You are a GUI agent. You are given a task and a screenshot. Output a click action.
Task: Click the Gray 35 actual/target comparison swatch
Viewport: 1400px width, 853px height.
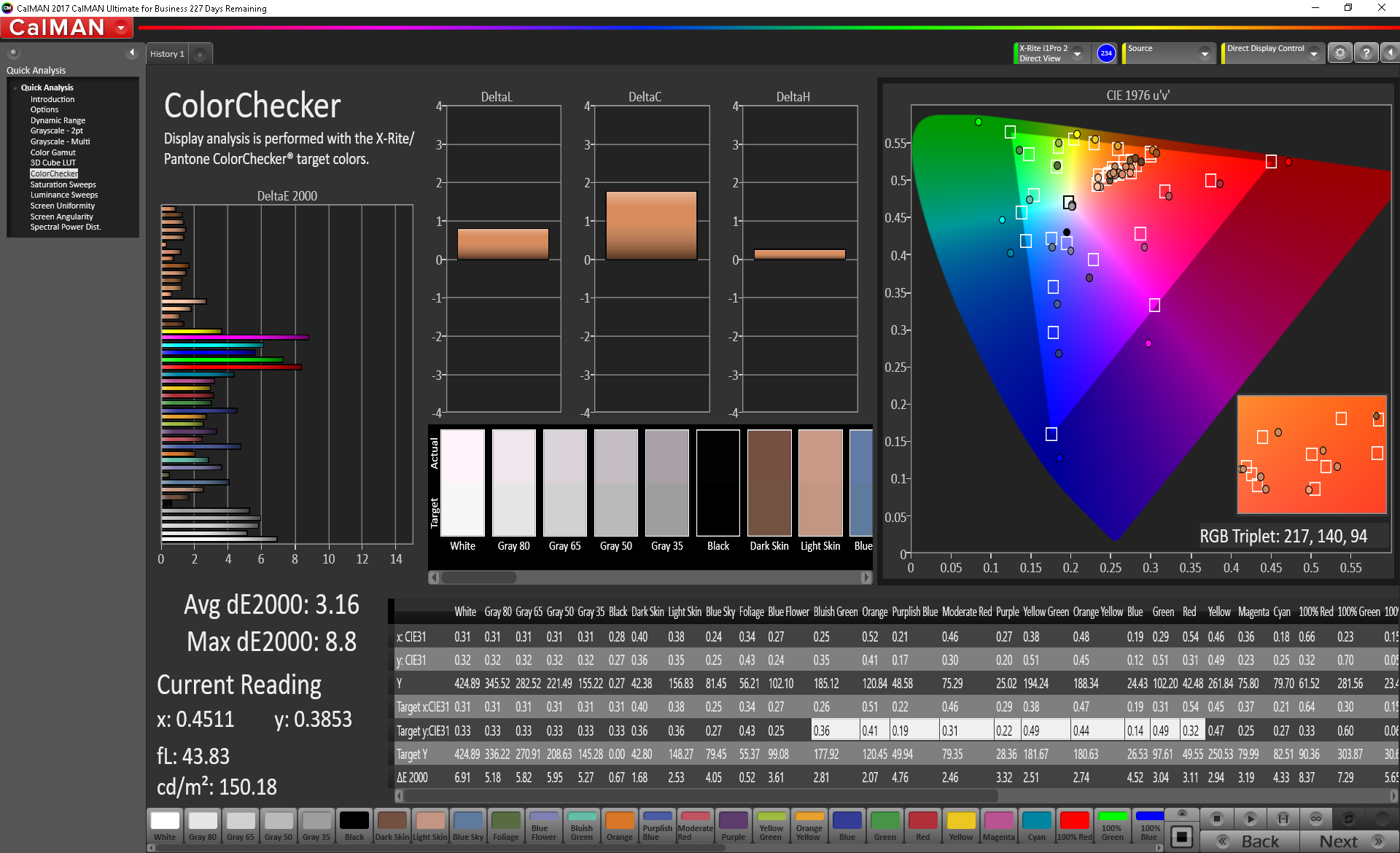(x=667, y=483)
